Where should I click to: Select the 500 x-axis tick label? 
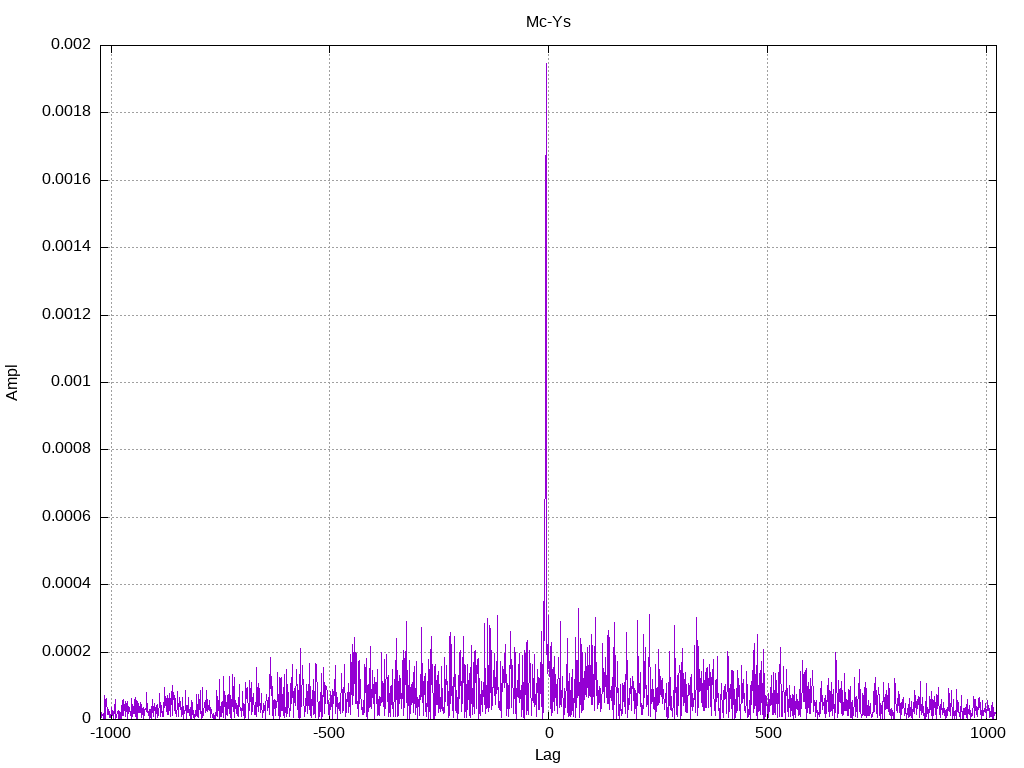(767, 733)
